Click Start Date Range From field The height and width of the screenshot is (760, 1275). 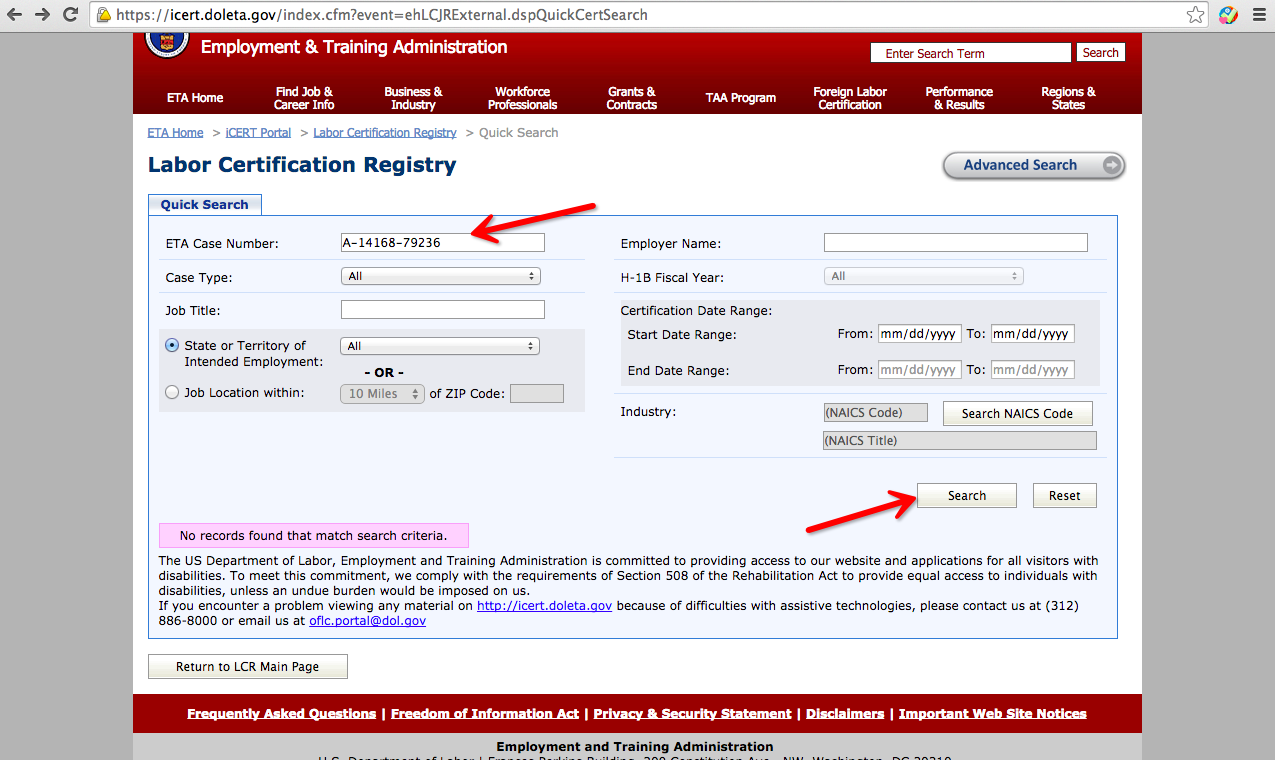point(920,334)
